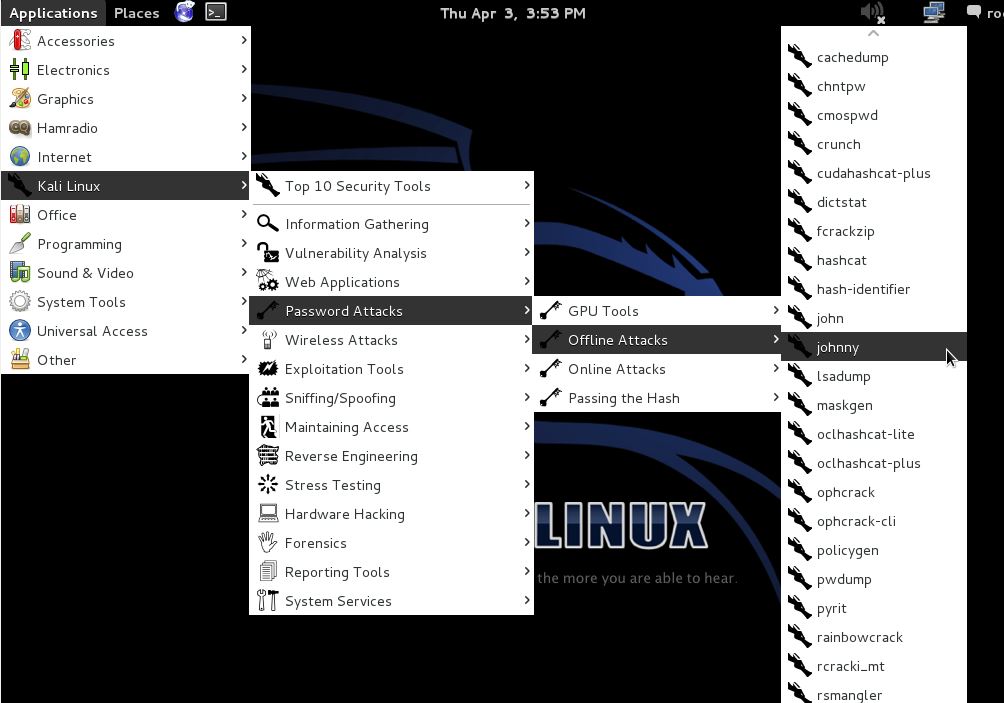
Task: Click the chat bubble icon in top panel
Action: 973,12
